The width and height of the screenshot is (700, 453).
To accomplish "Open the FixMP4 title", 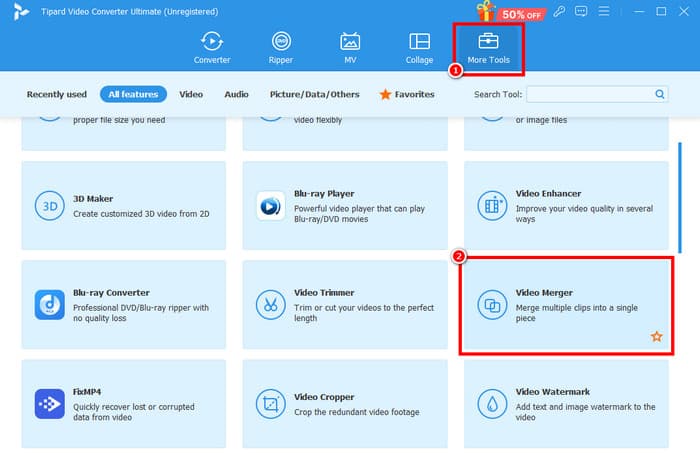I will pos(87,392).
